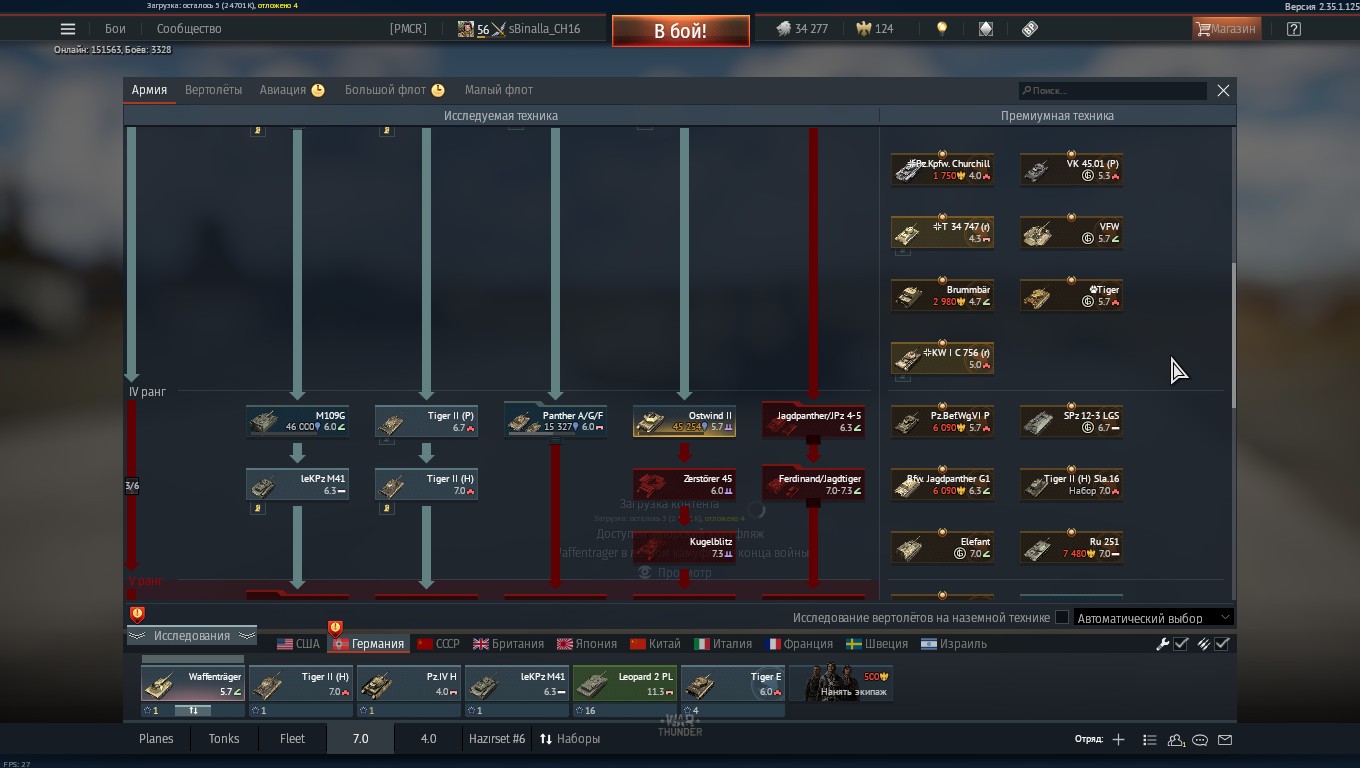Select the Tiger II (P) research card
Viewport: 1360px width, 768px height.
(x=426, y=421)
